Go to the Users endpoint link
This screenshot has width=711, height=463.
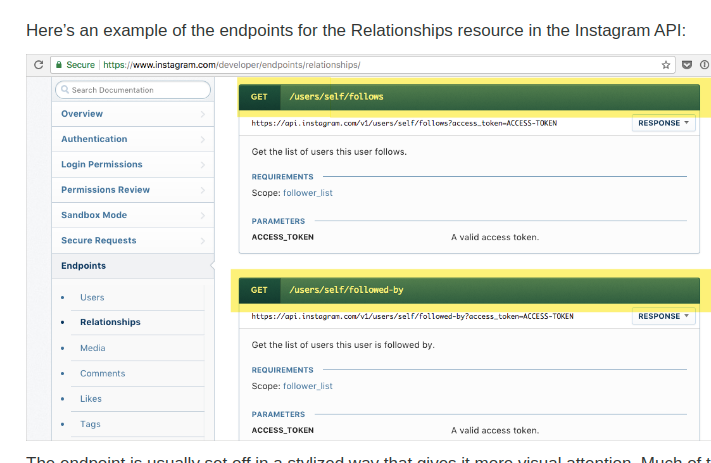[92, 297]
